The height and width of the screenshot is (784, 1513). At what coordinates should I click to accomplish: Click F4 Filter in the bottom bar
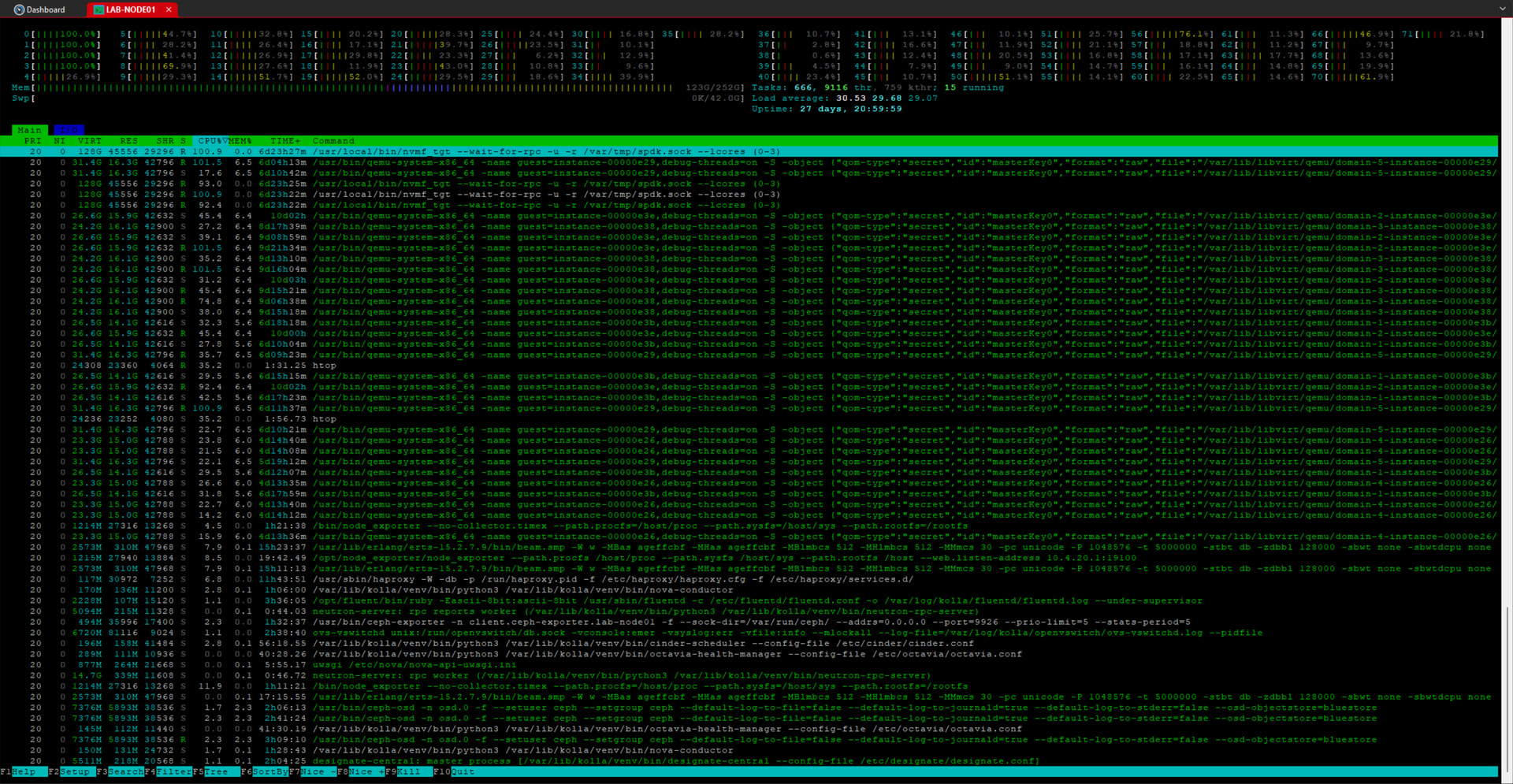(168, 772)
